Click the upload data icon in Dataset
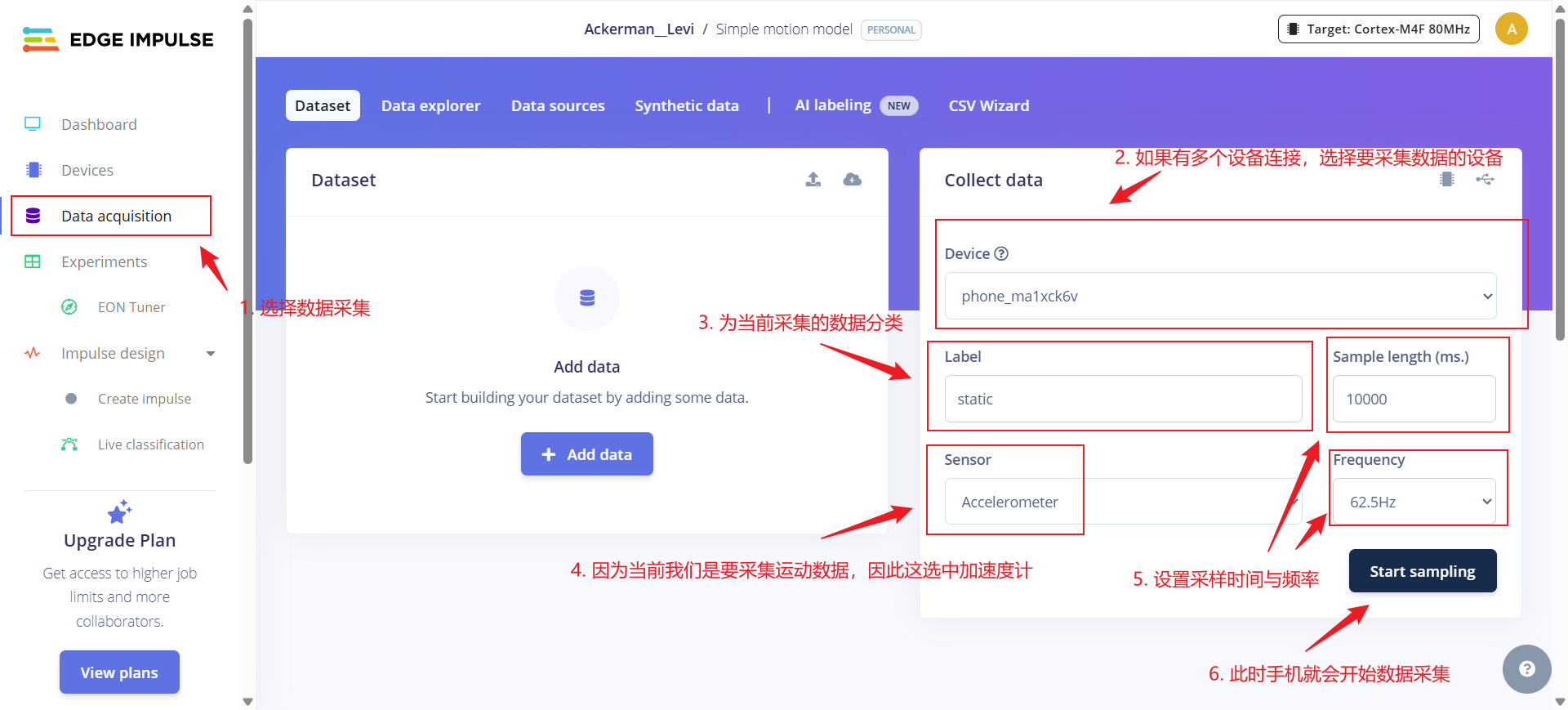 [x=813, y=179]
